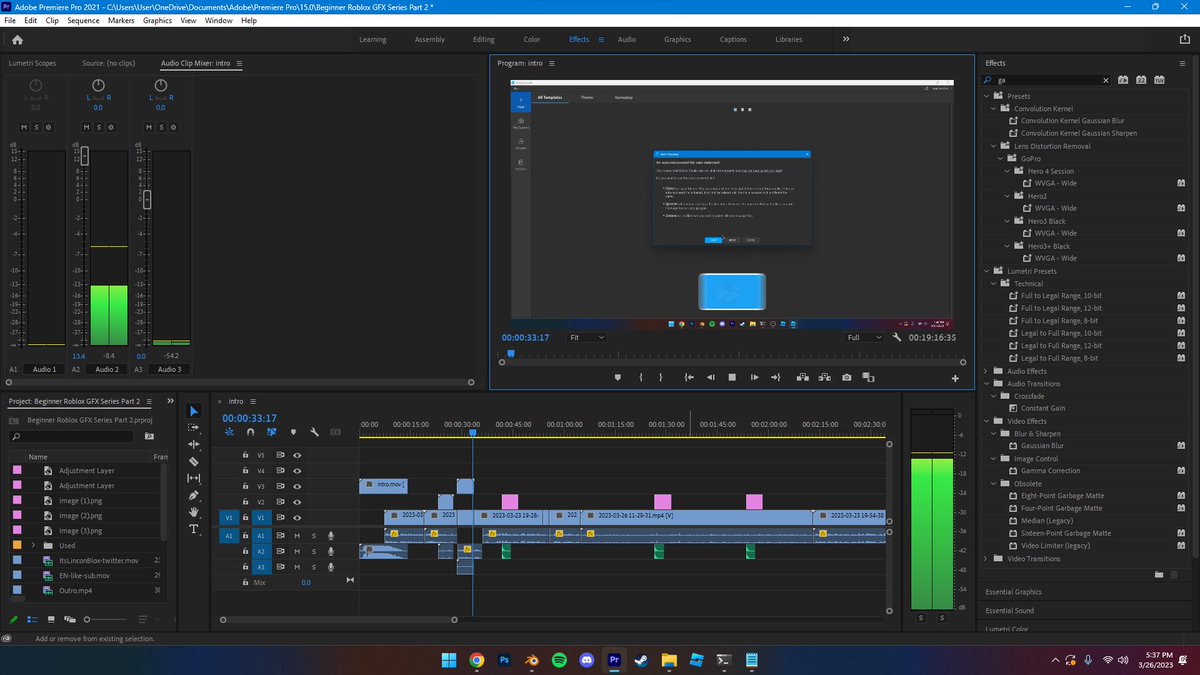Open the Essential Sound panel

click(1010, 610)
